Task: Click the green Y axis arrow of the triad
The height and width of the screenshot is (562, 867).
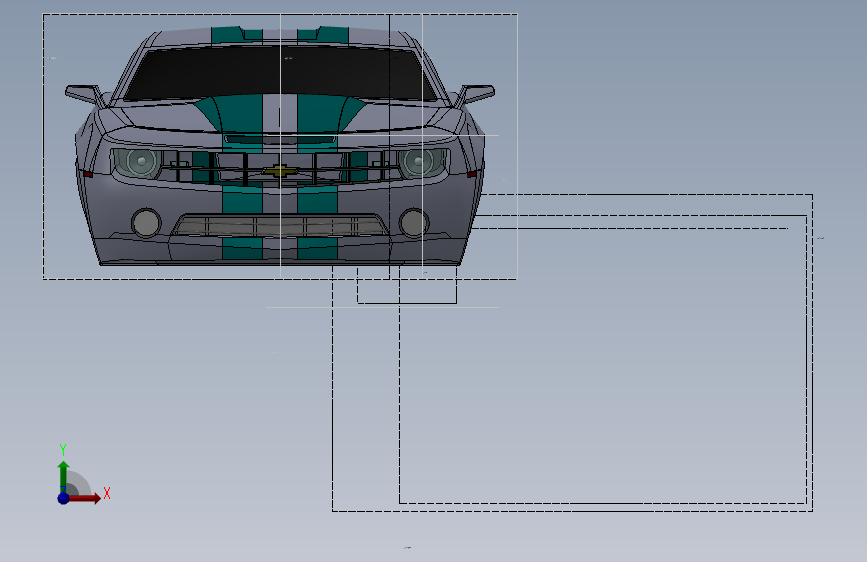Action: (x=63, y=476)
